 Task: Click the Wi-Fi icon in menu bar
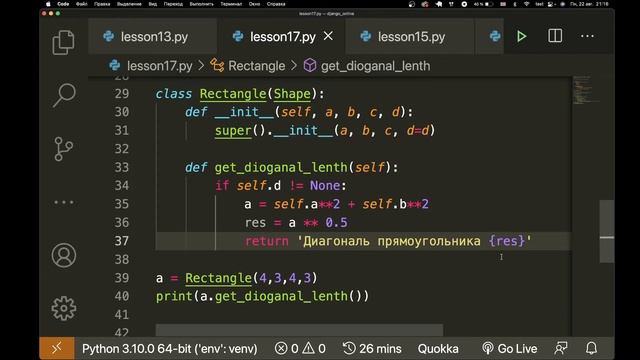(x=527, y=4)
